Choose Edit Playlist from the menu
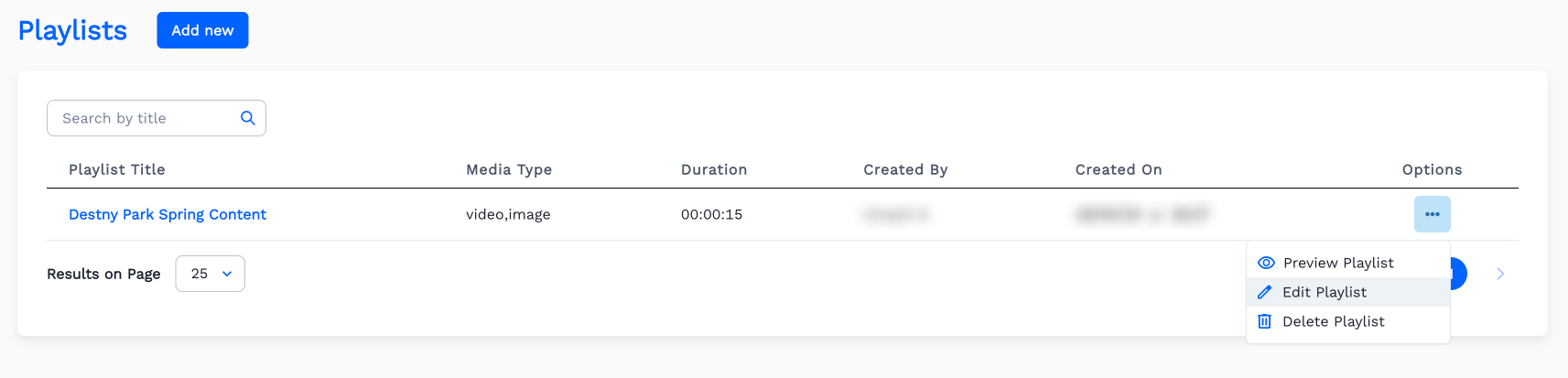Image resolution: width=1568 pixels, height=378 pixels. (1325, 292)
